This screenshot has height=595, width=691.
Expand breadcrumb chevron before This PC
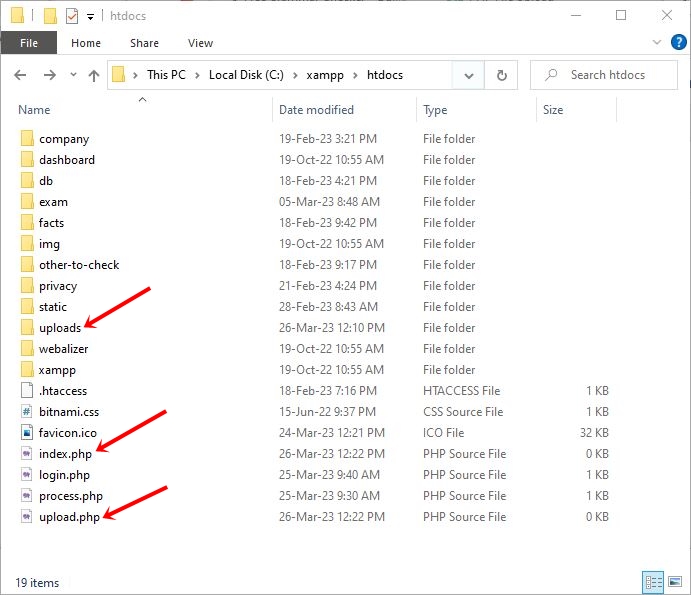click(135, 75)
